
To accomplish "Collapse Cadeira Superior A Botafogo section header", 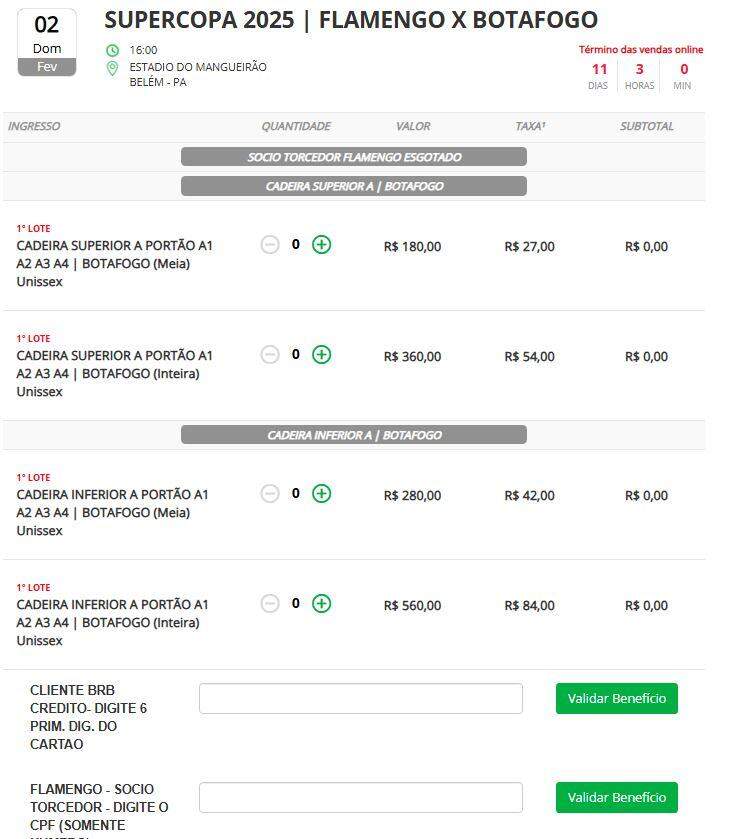I will 354,186.
